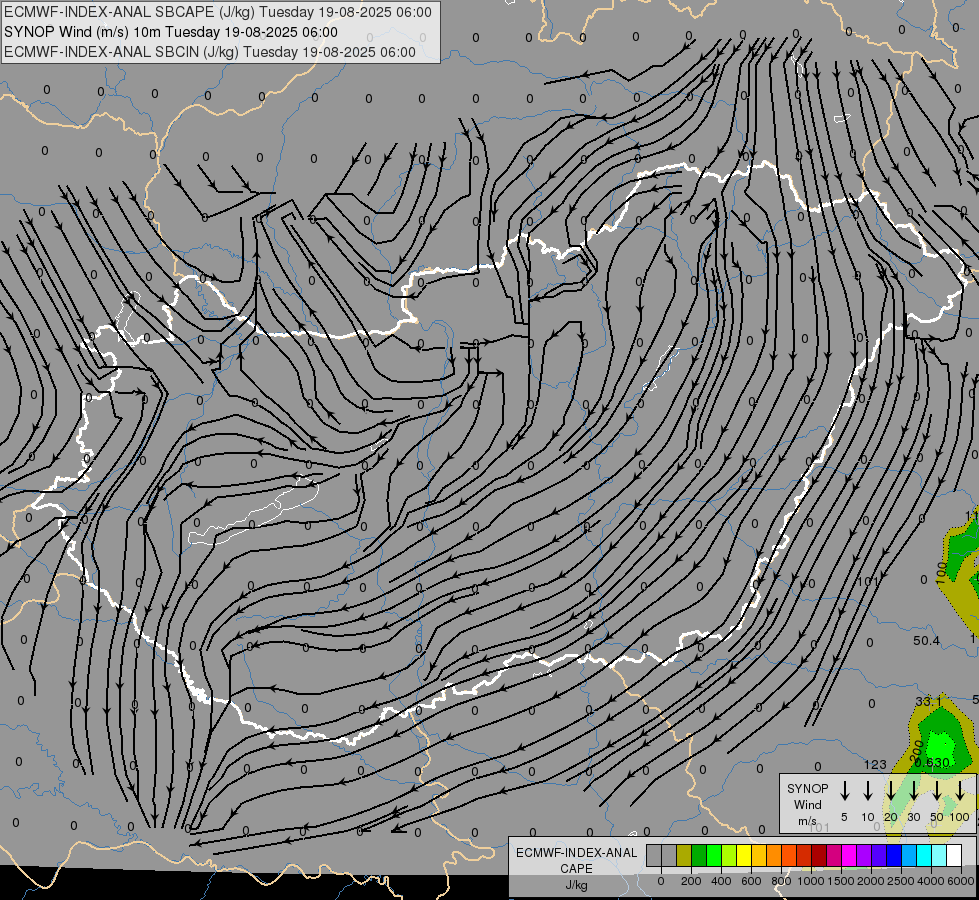Click the 600 tick label on the CAPE scale

[751, 881]
